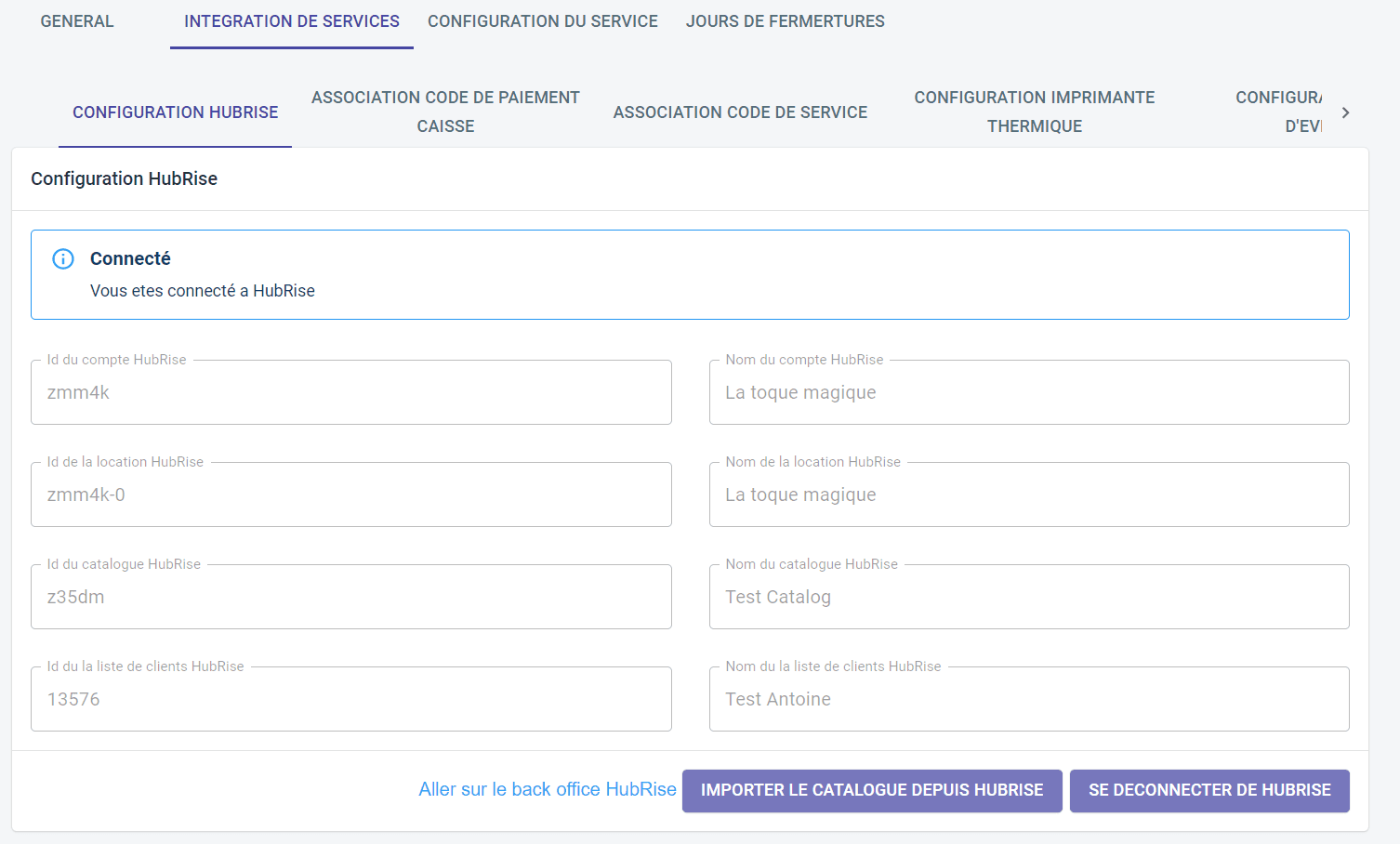Follow the Aller sur le back office HubRise link

[547, 790]
